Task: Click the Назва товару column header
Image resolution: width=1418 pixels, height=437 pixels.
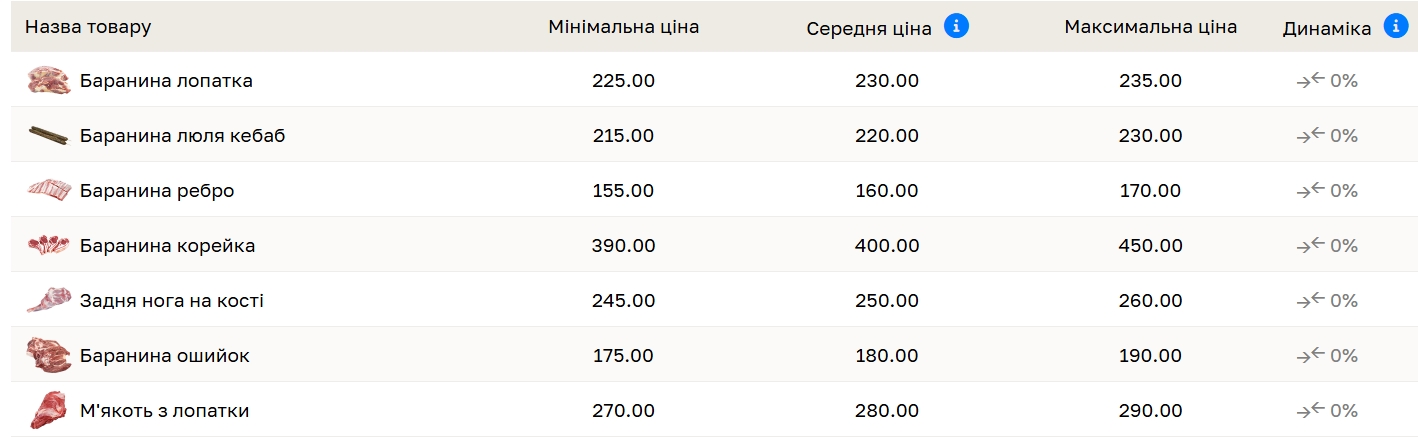Action: click(x=88, y=27)
